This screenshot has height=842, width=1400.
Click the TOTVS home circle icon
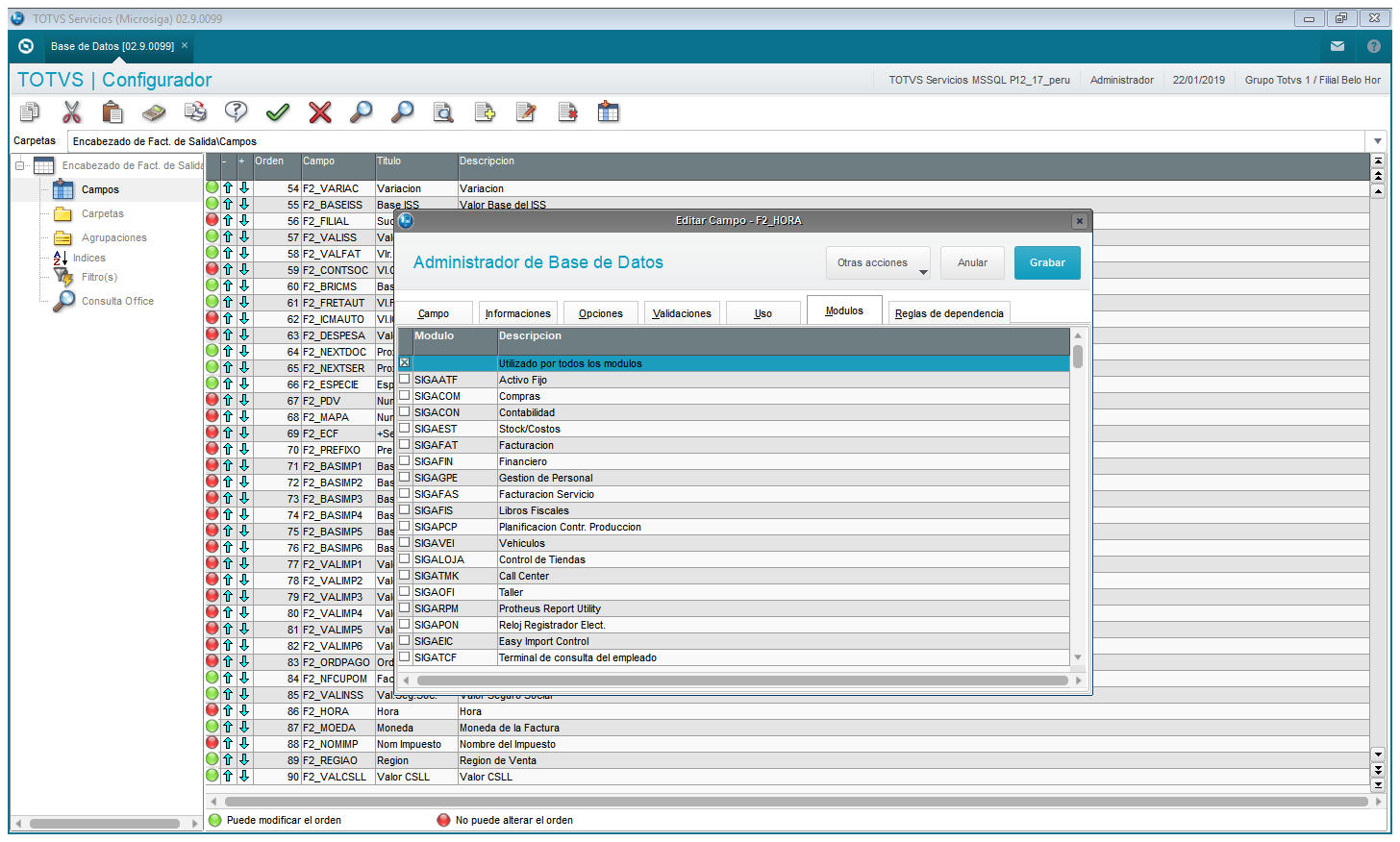click(x=26, y=46)
